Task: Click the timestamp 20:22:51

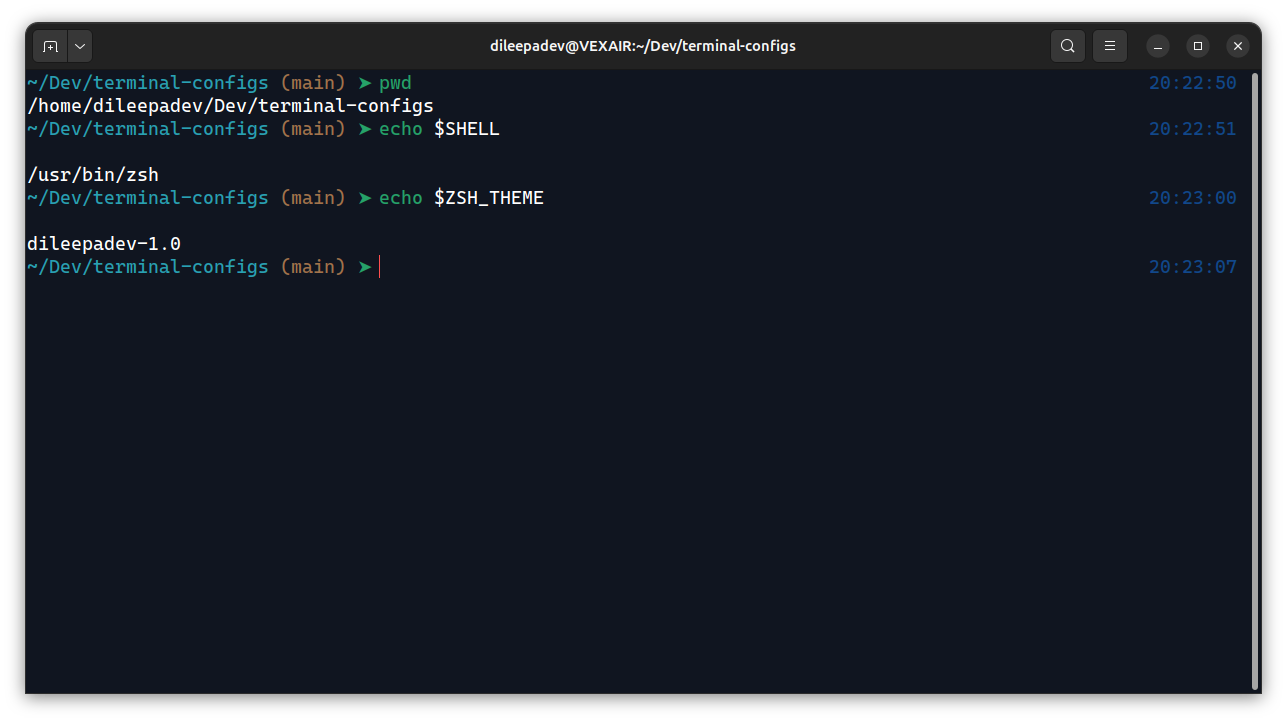Action: [x=1193, y=129]
